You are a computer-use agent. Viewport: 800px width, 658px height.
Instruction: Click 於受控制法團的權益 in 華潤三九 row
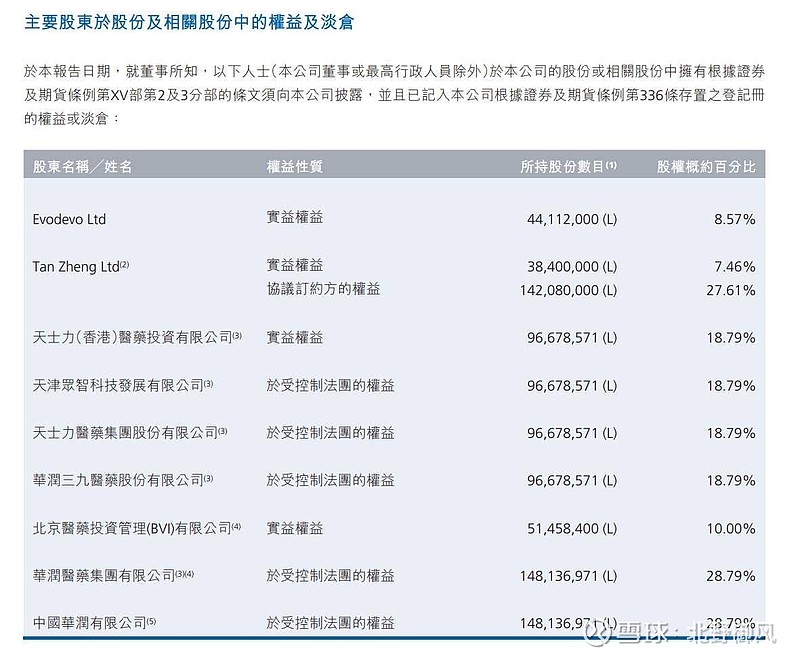tap(330, 480)
